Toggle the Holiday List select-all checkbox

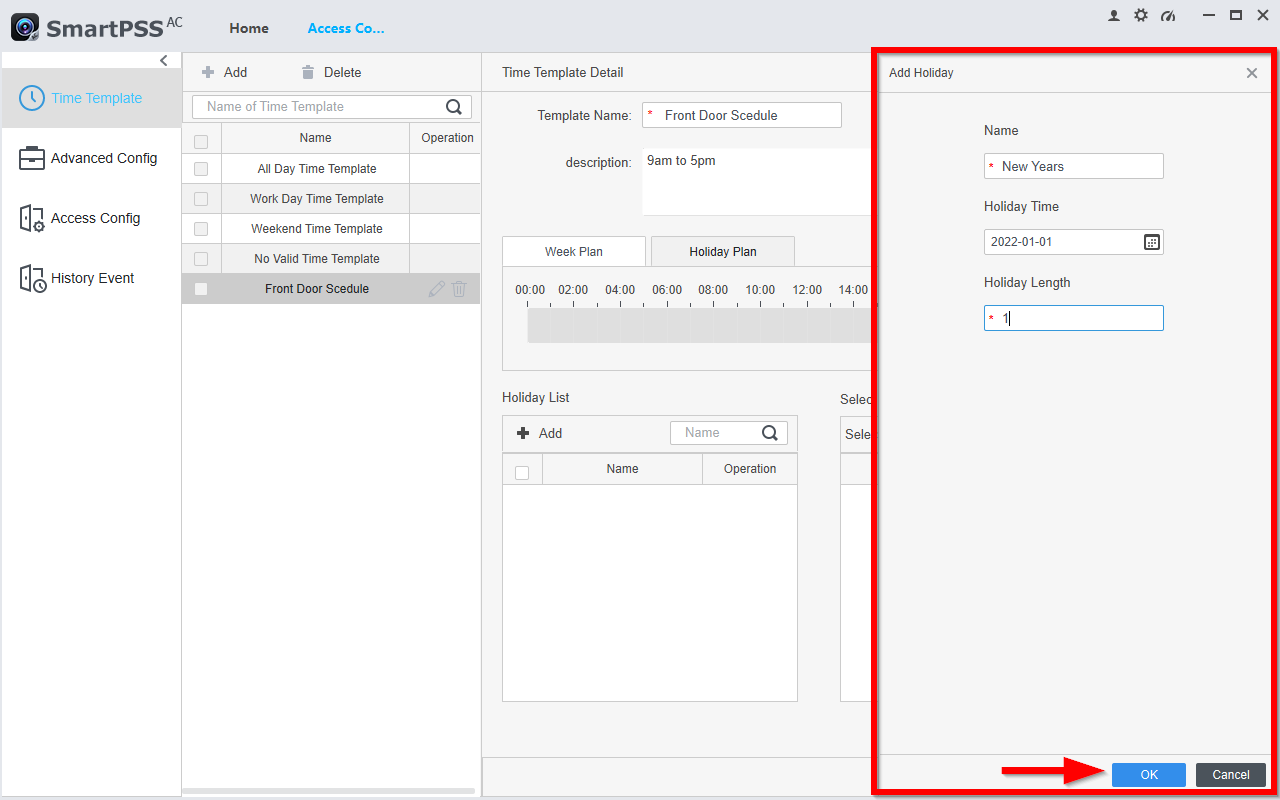(x=522, y=472)
